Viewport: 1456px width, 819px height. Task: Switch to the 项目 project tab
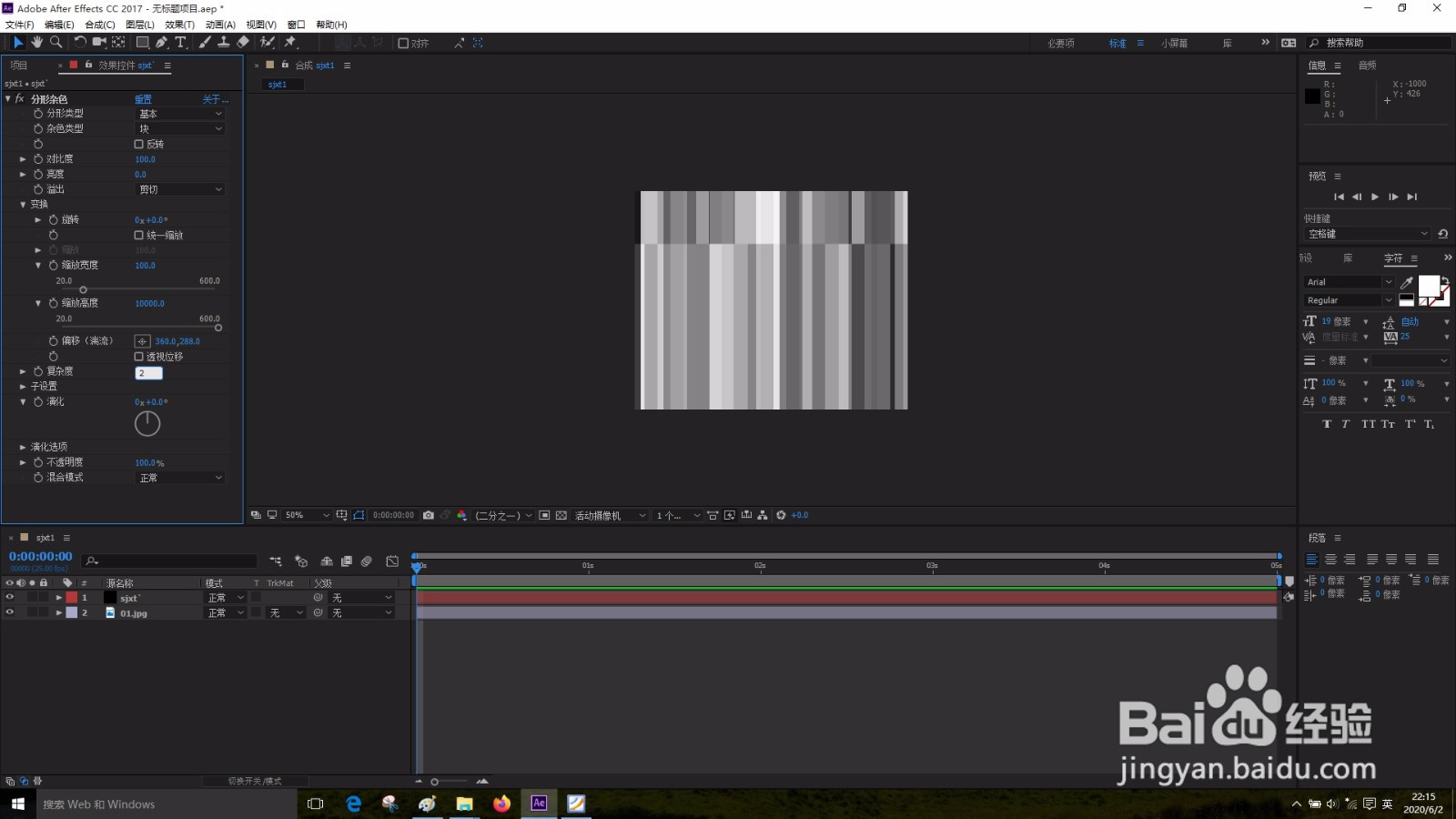pos(19,66)
